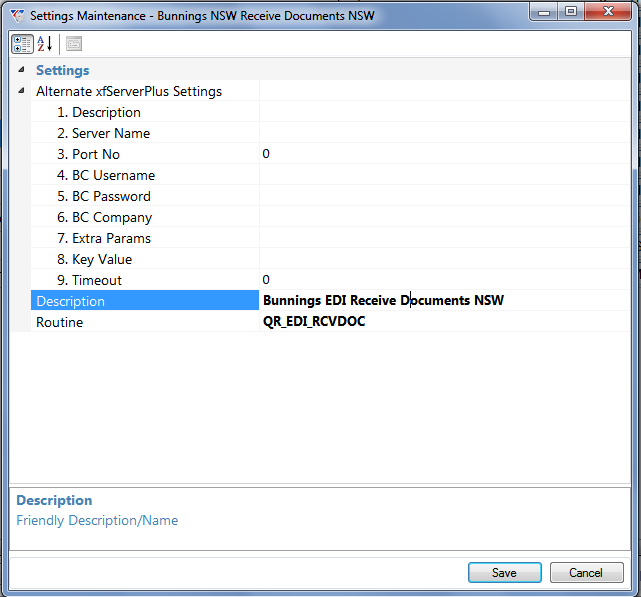Edit the Bunnings EDI Receive Documents value
Viewport: 641px width, 597px height.
coord(445,301)
